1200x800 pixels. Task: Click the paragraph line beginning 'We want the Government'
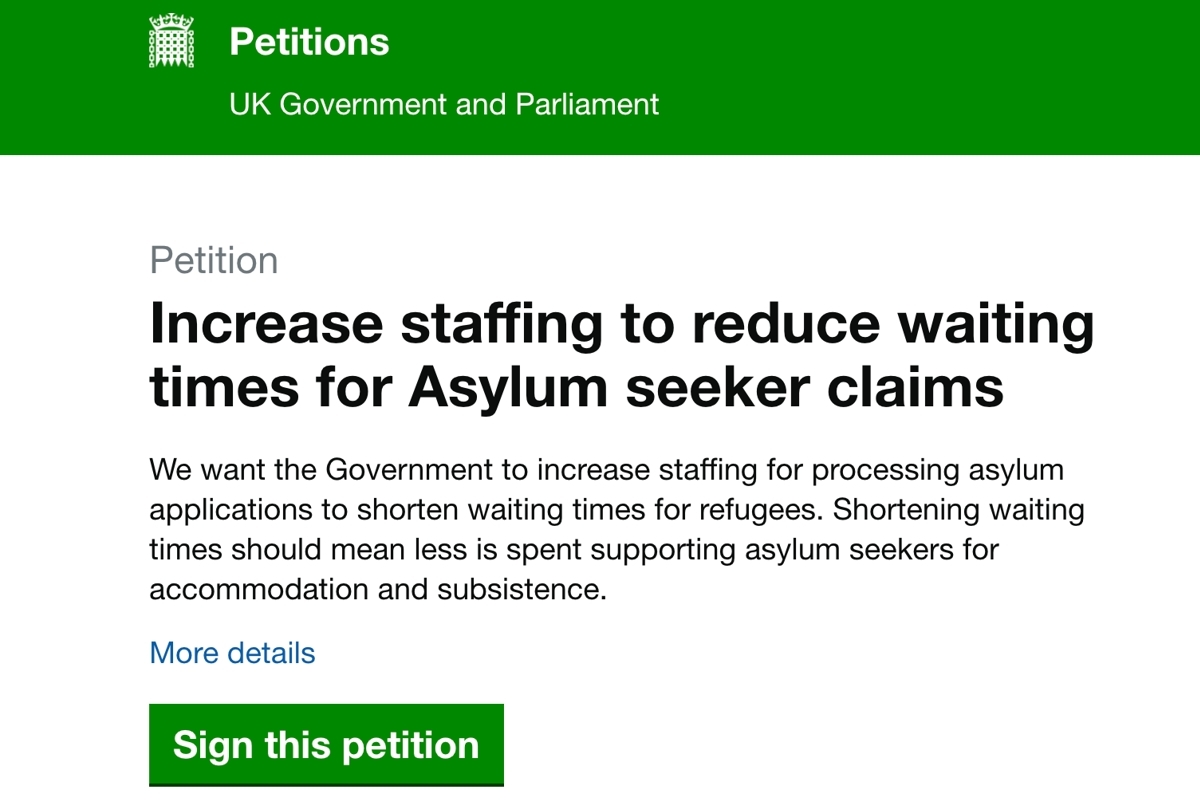pyautogui.click(x=607, y=470)
